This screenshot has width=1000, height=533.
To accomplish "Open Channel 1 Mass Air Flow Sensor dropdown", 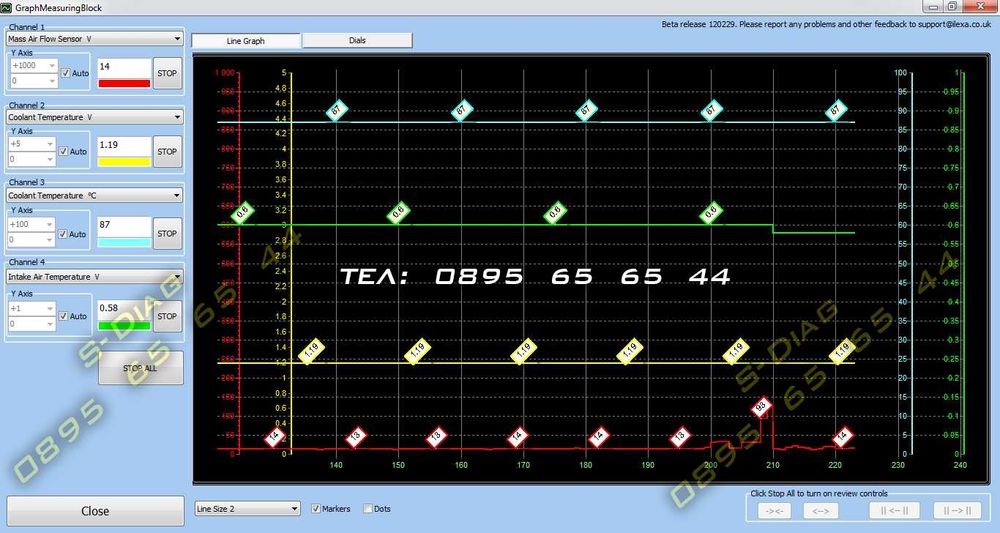I will [94, 39].
